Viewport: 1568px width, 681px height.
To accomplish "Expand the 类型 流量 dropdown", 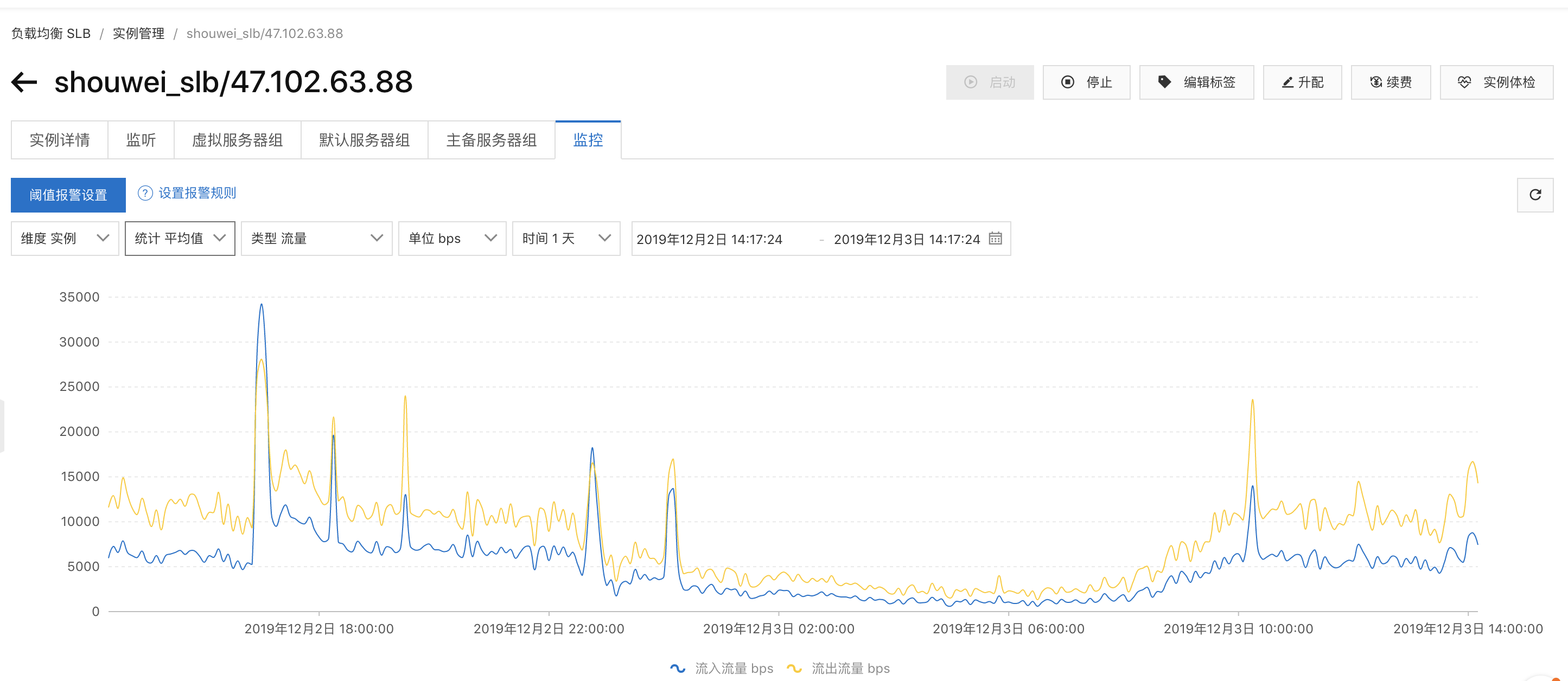I will (316, 239).
